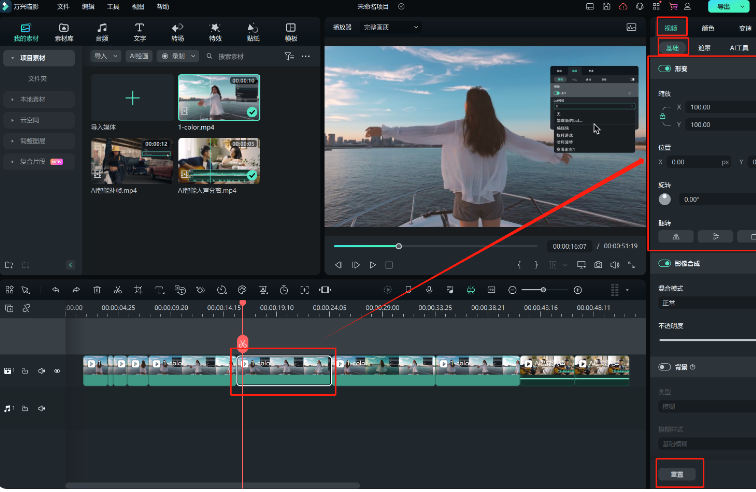Open the 转场 (Transitions) panel

pyautogui.click(x=177, y=31)
